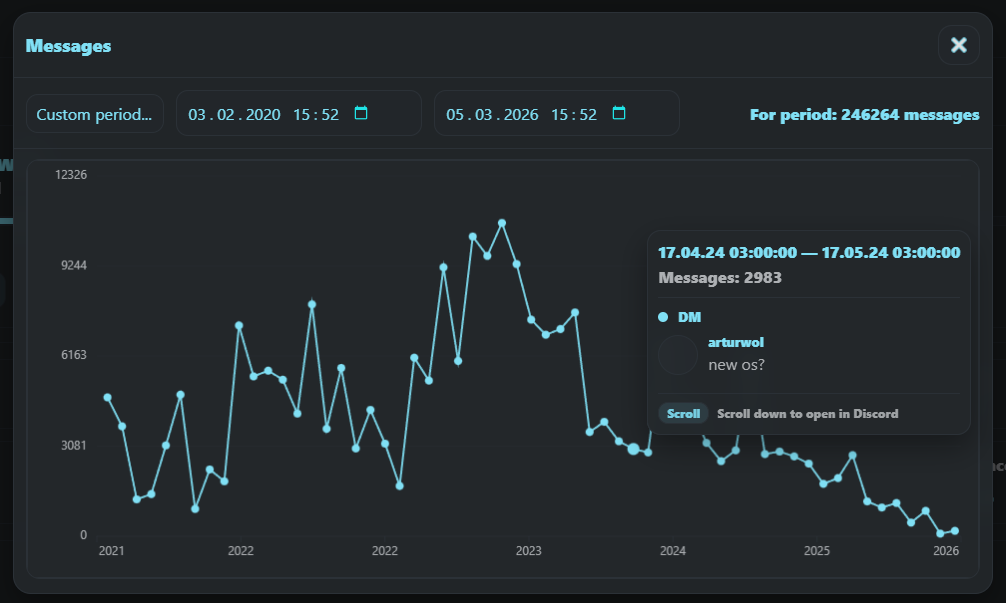Click the Scroll button in tooltip
Viewport: 1006px width, 603px height.
(683, 414)
